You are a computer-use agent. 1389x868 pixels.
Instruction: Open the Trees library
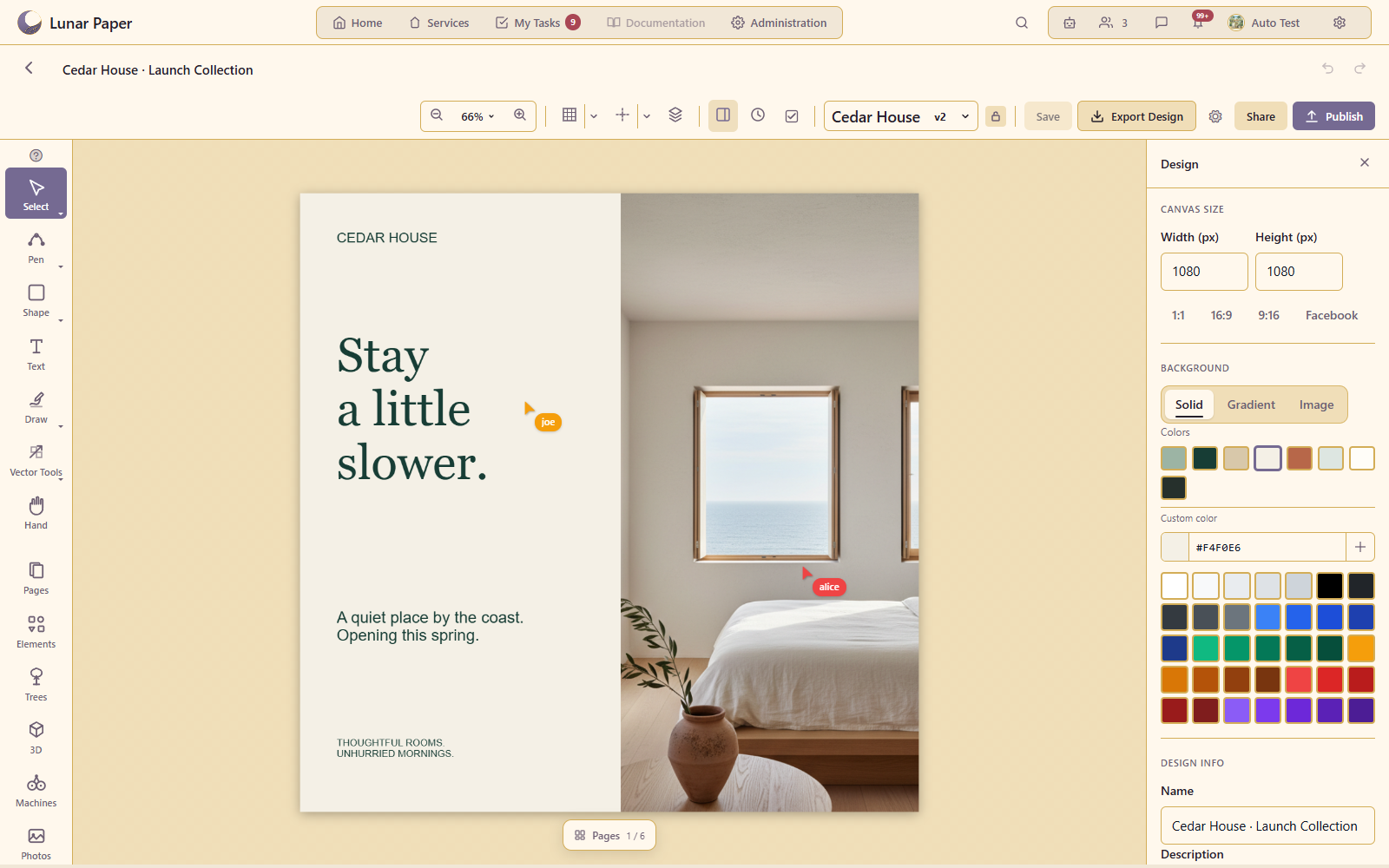(x=36, y=685)
